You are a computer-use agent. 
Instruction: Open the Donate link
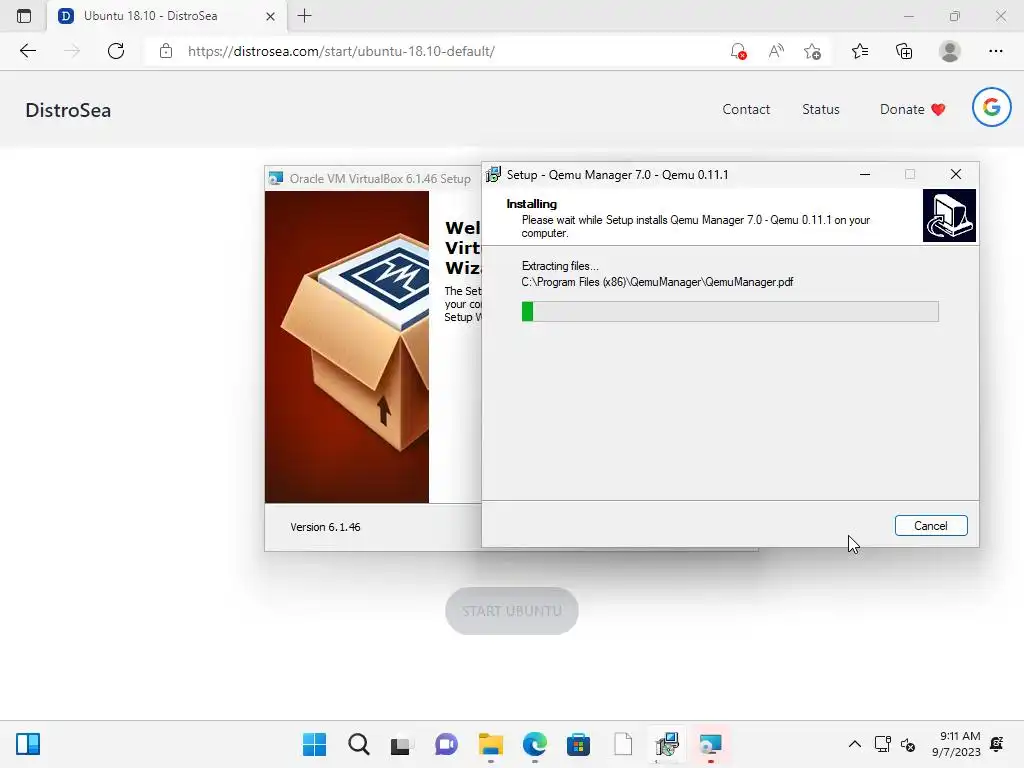912,109
